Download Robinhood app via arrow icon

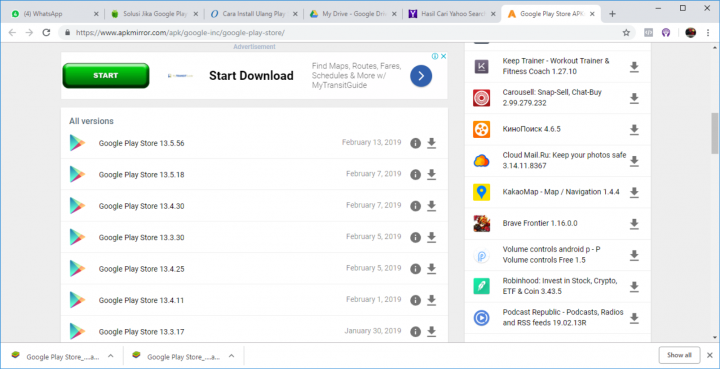(x=634, y=286)
